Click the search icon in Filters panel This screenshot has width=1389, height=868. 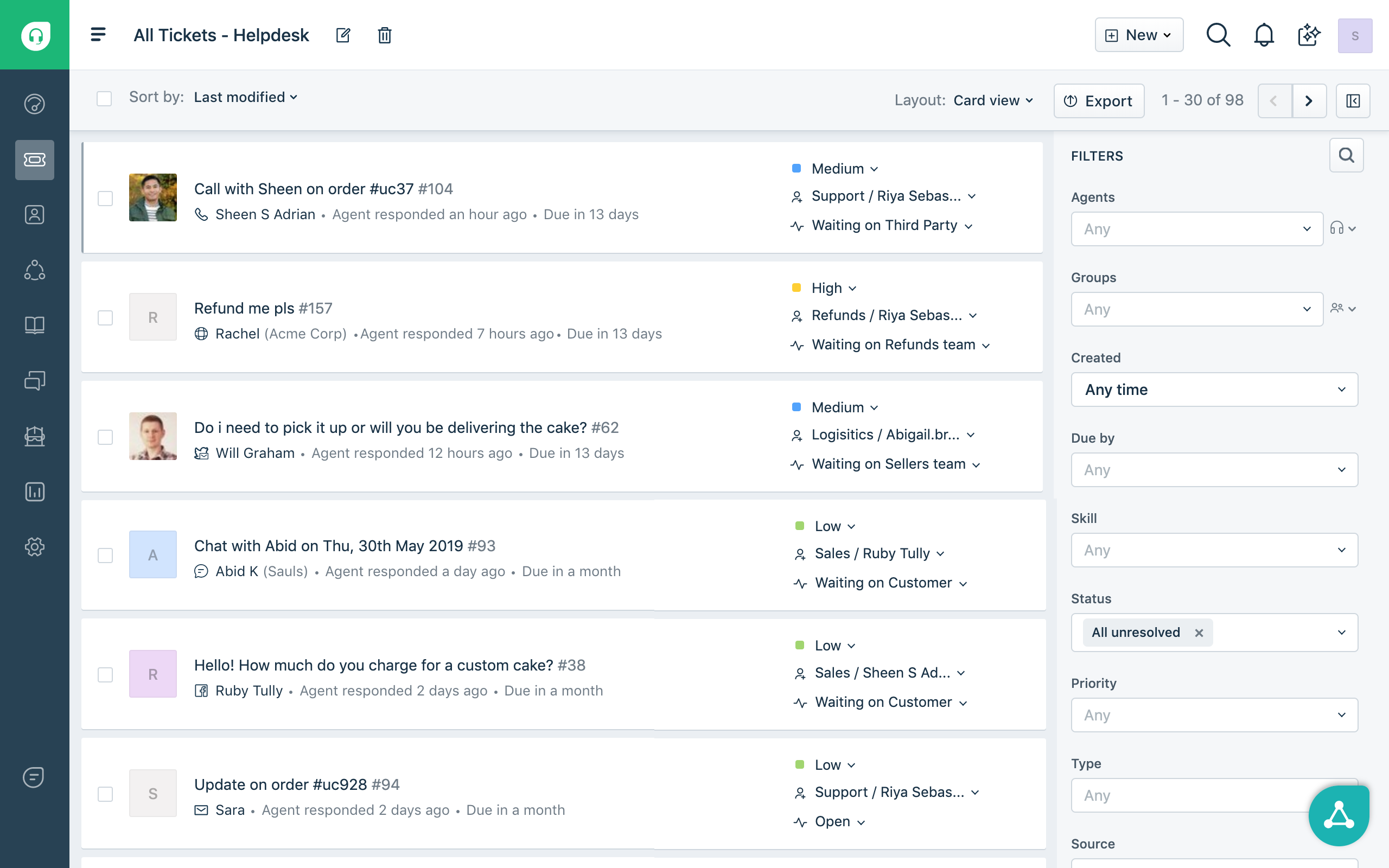(1348, 156)
